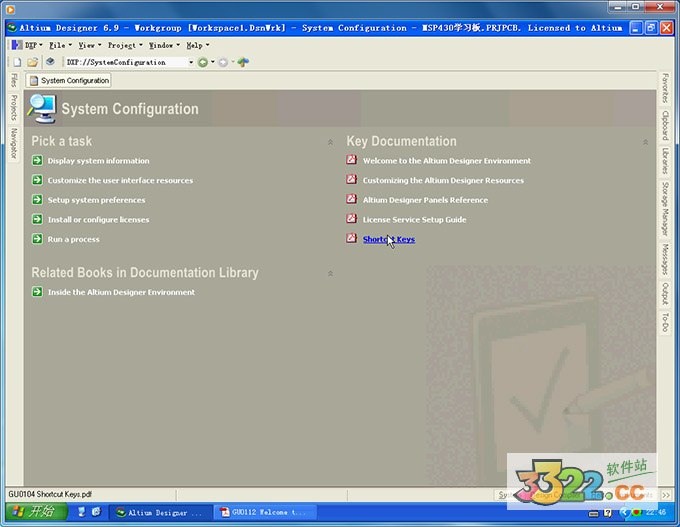
Task: Click green arrow beside Setup system preferences
Action: click(37, 200)
